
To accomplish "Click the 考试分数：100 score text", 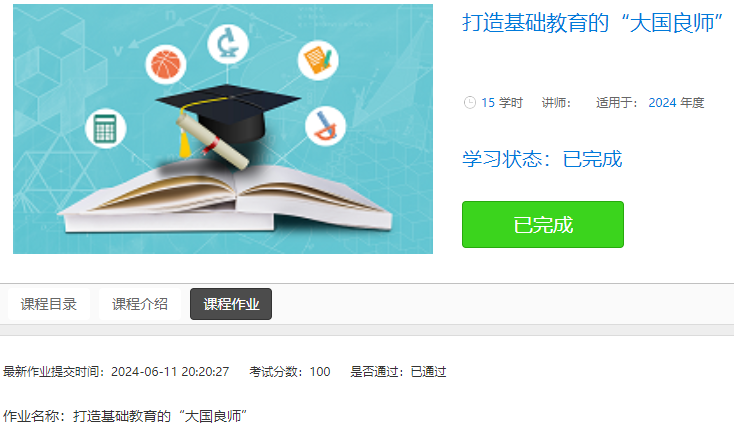I will pyautogui.click(x=290, y=372).
